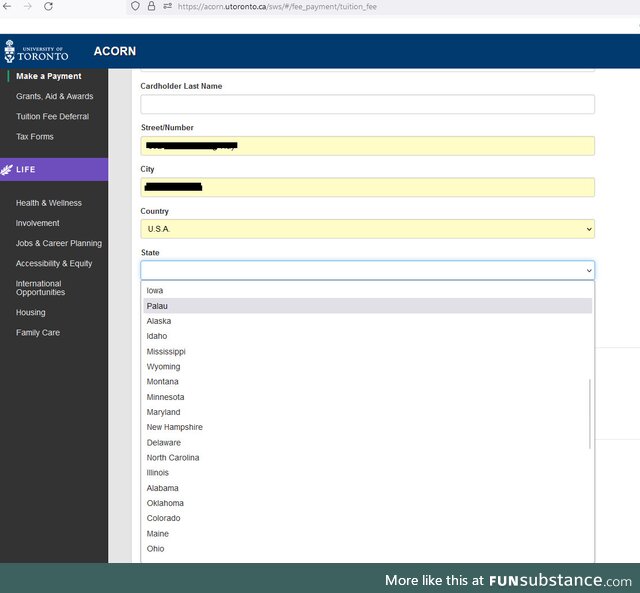The width and height of the screenshot is (640, 593).
Task: Collapse the State dropdown
Action: (x=367, y=270)
